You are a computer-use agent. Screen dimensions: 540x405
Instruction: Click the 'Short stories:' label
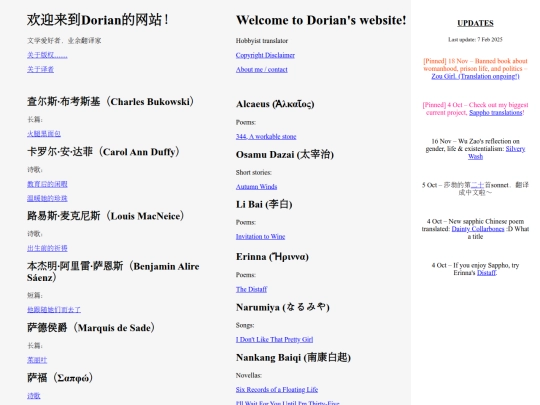(254, 173)
